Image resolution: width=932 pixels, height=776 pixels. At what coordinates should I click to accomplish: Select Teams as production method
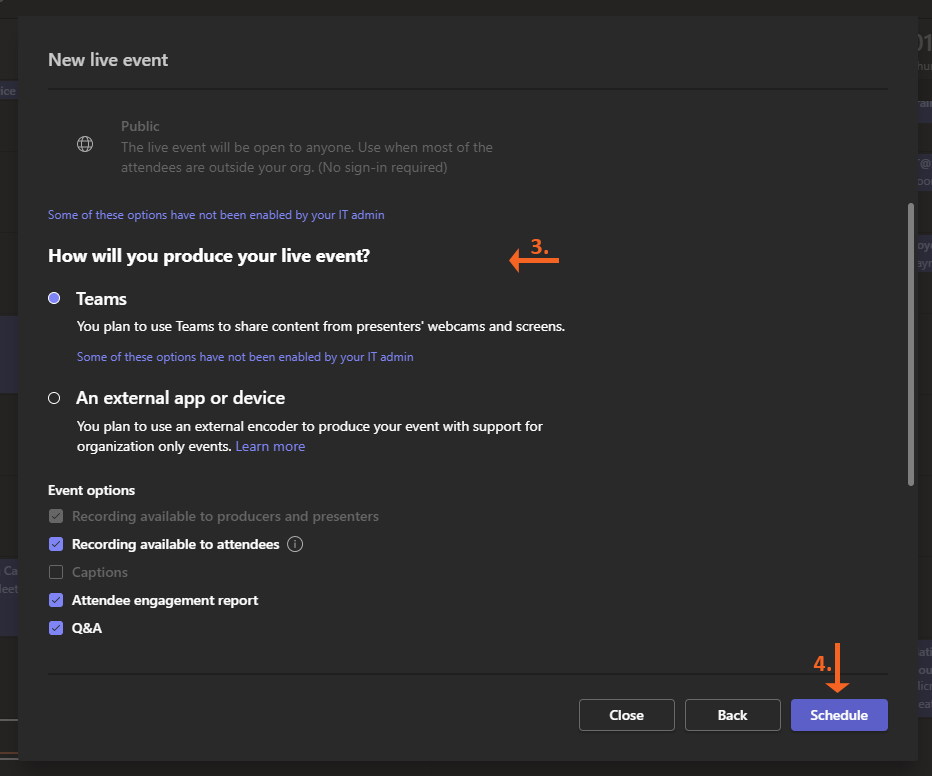[x=54, y=299]
